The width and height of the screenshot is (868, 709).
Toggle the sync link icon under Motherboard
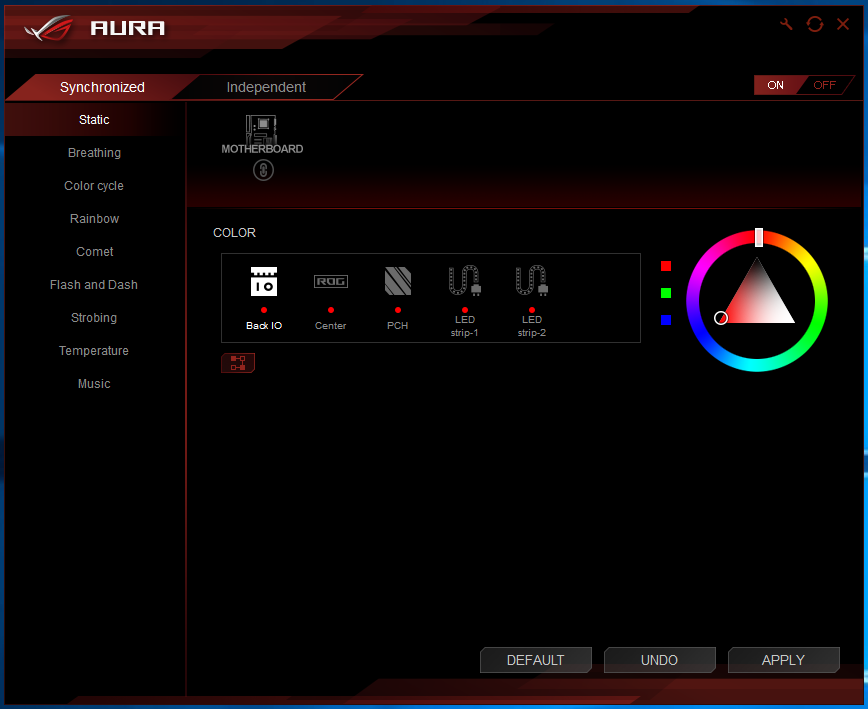click(x=264, y=170)
